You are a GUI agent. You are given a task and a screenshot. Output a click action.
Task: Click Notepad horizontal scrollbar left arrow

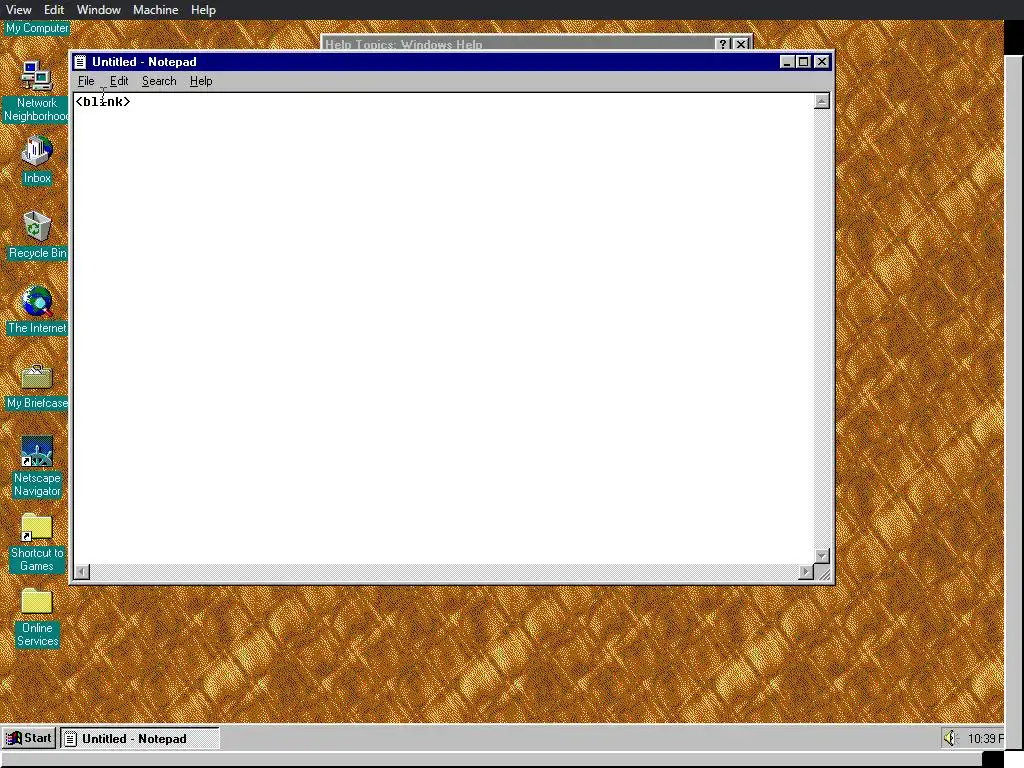tap(82, 572)
